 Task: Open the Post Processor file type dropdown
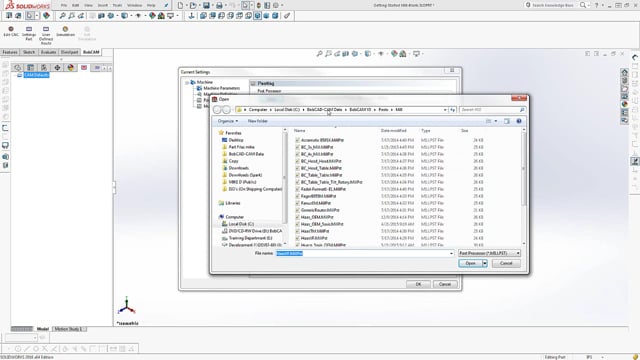(489, 253)
